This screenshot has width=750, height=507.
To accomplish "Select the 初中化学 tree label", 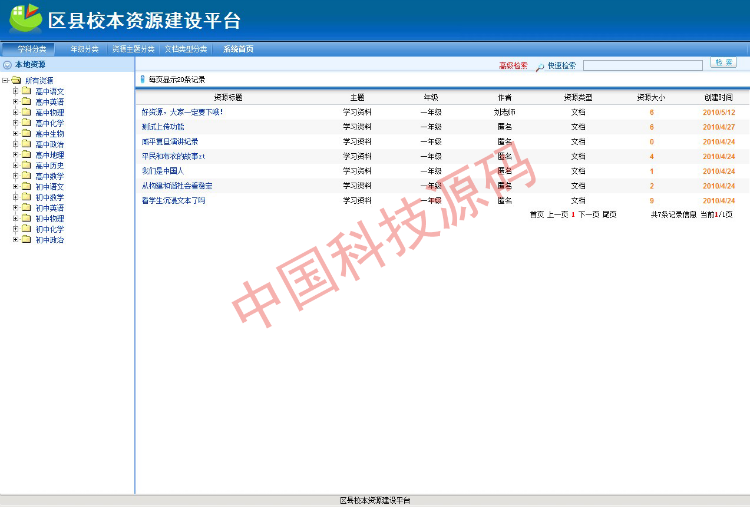I will coord(50,229).
